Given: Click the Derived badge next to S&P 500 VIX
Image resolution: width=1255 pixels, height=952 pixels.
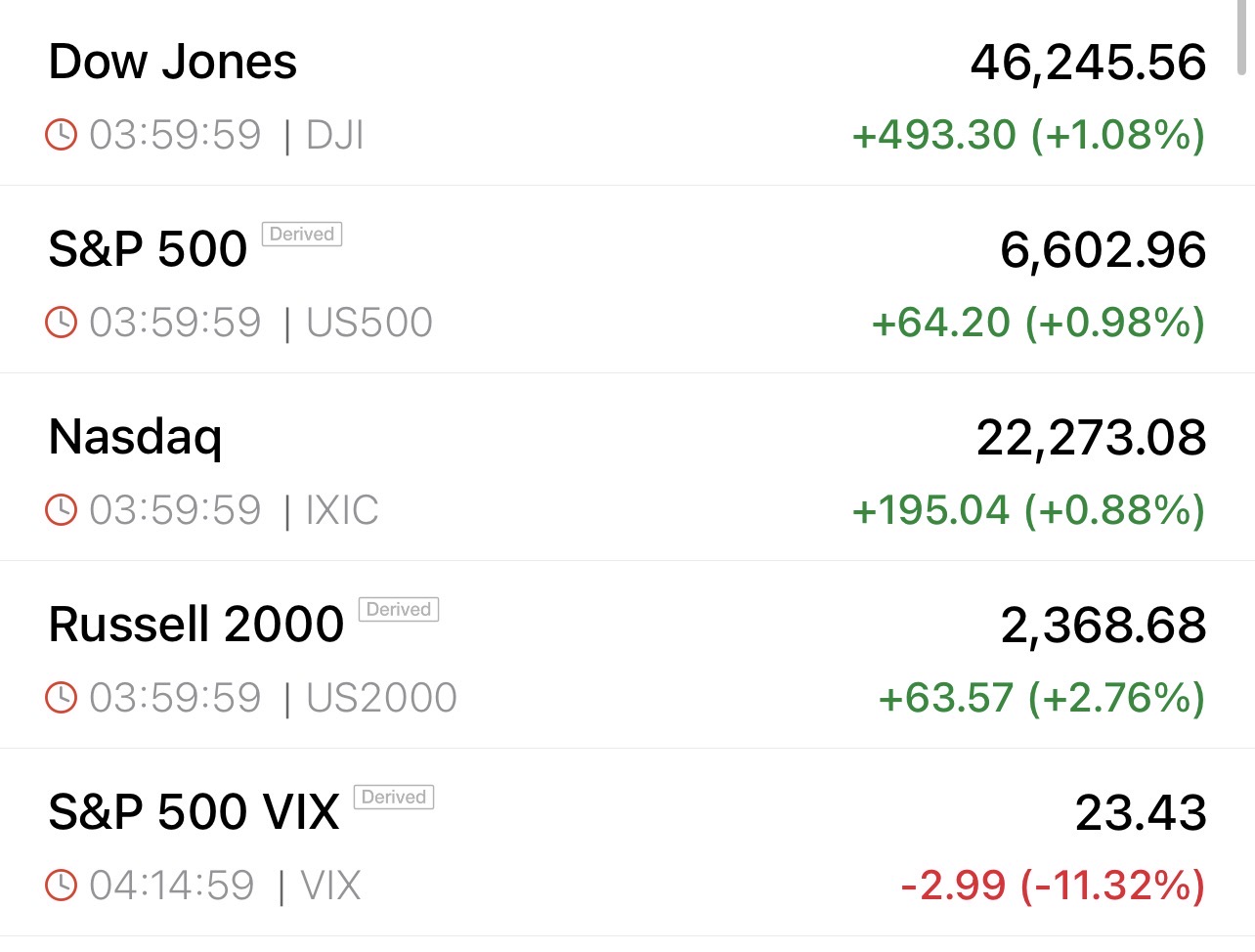Looking at the screenshot, I should (394, 798).
